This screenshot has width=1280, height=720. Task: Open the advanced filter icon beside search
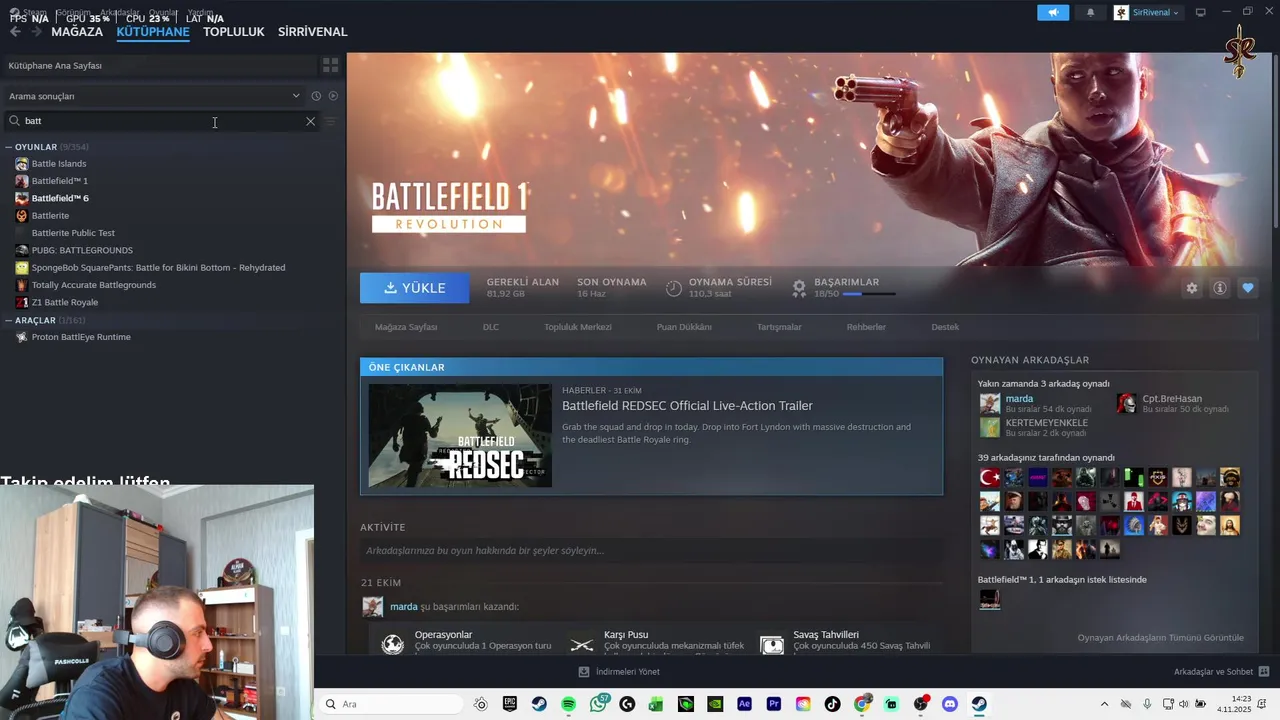pos(331,121)
